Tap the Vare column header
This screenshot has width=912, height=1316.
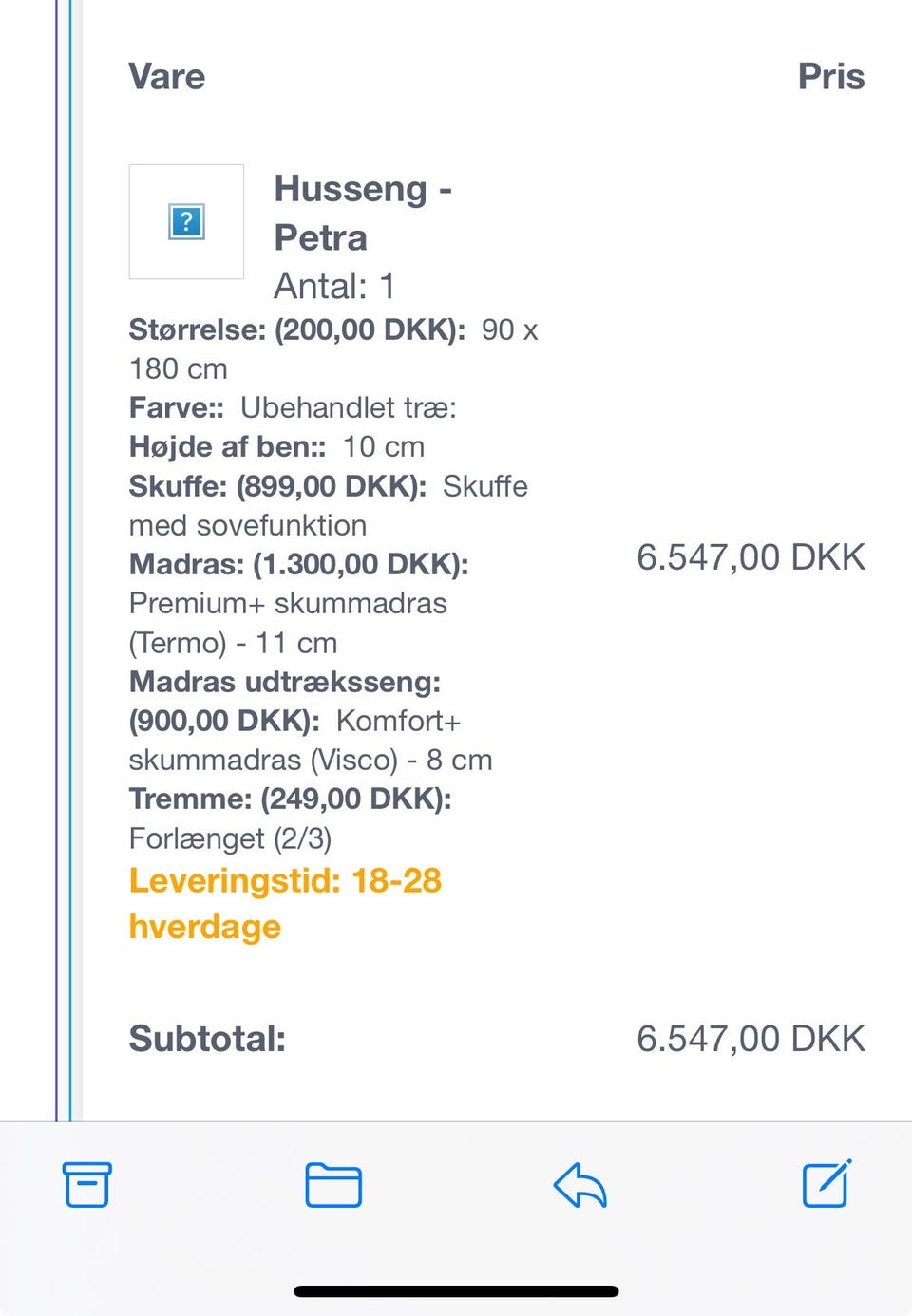(167, 76)
